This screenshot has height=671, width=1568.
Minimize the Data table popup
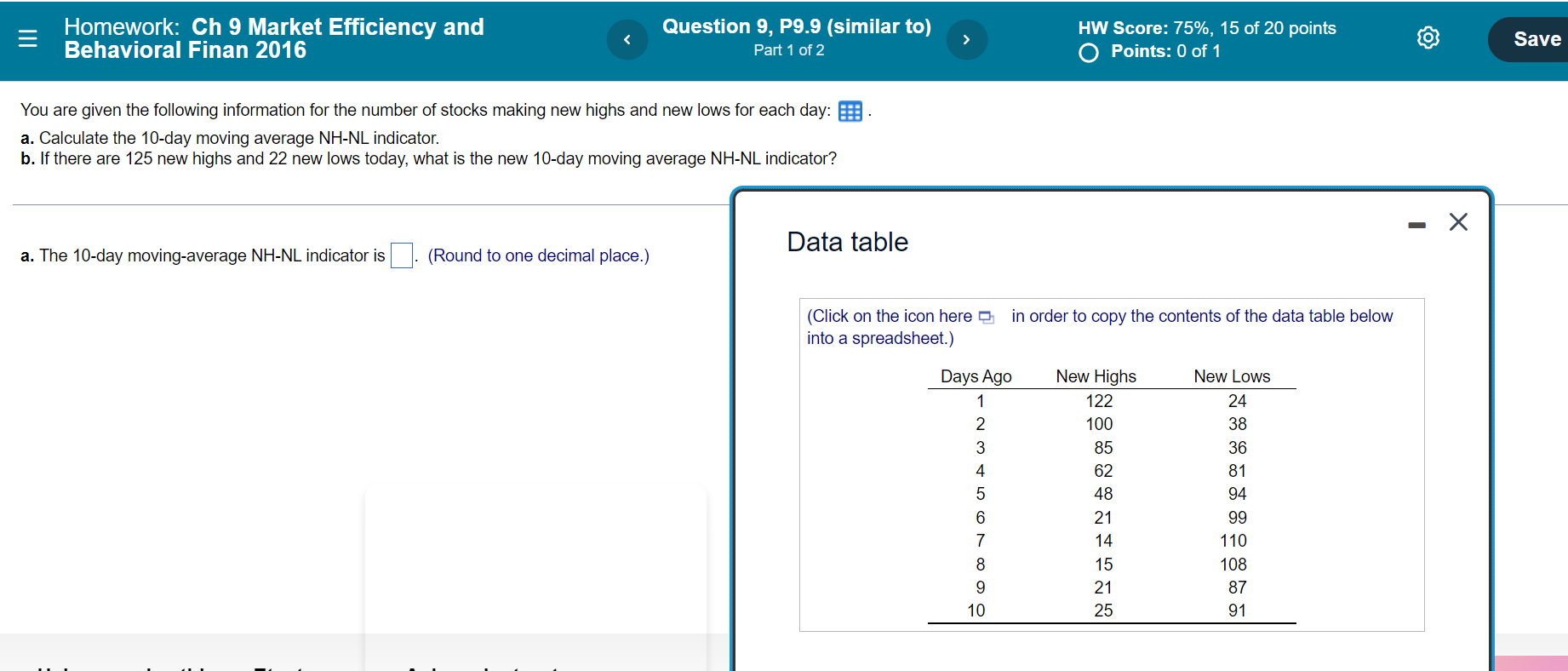pyautogui.click(x=1416, y=225)
